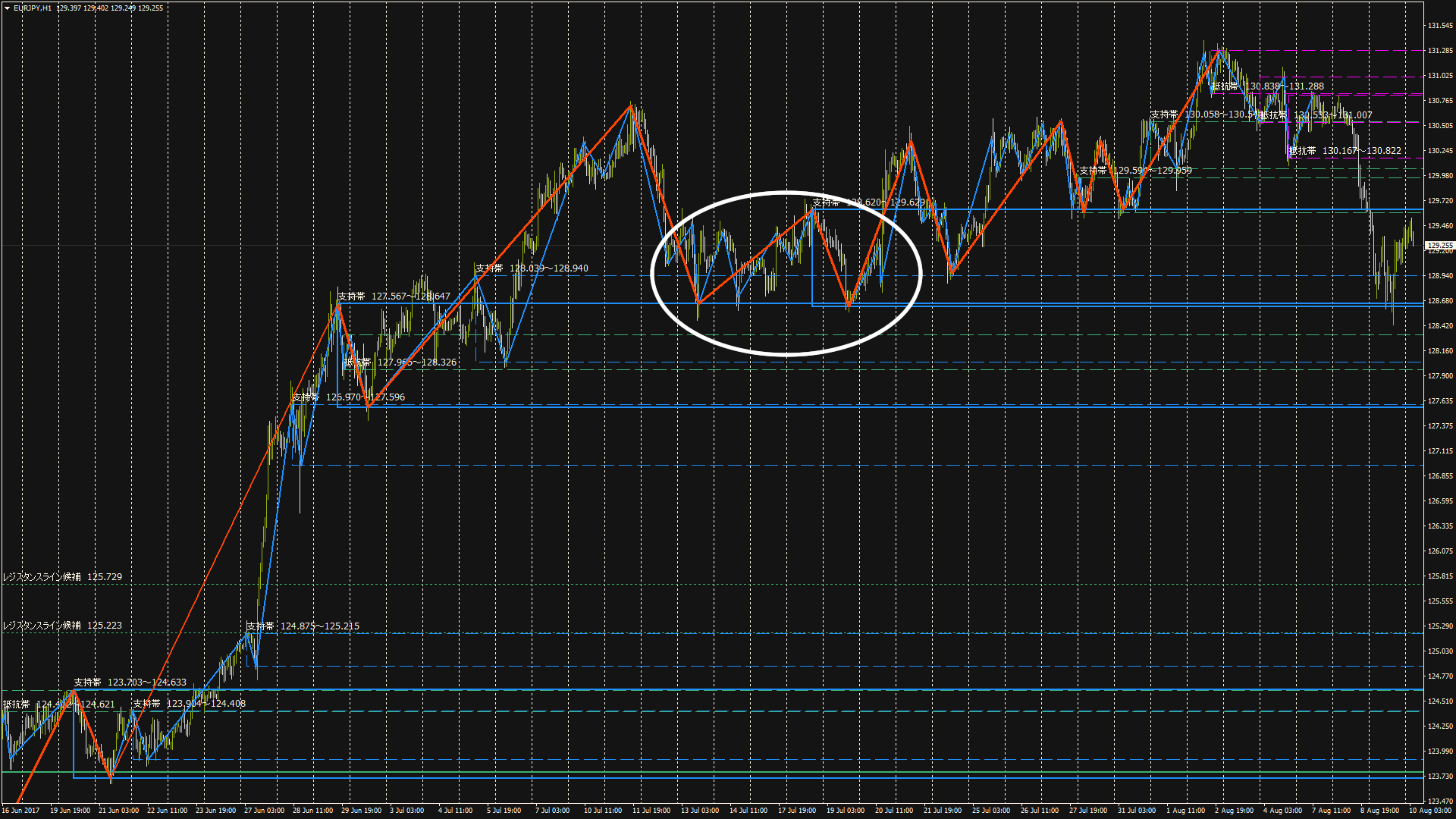Viewport: 1456px width, 819px height.
Task: Click the 19 Jun 19:00 time axis label
Action: point(70,811)
